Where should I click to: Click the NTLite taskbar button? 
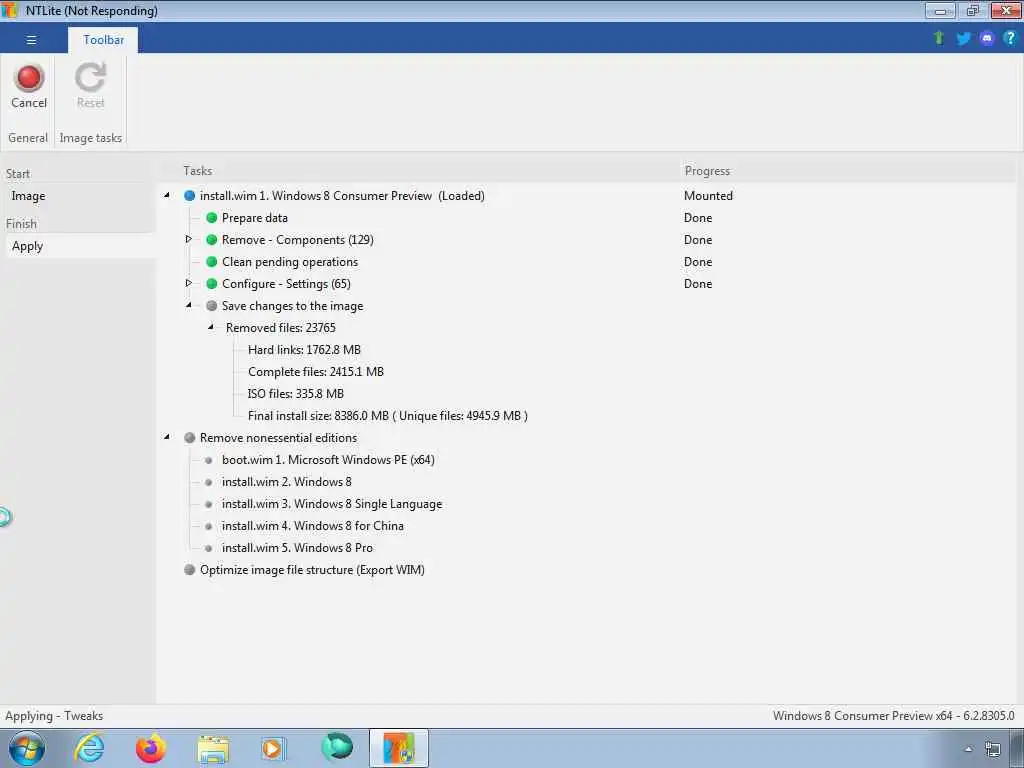399,748
